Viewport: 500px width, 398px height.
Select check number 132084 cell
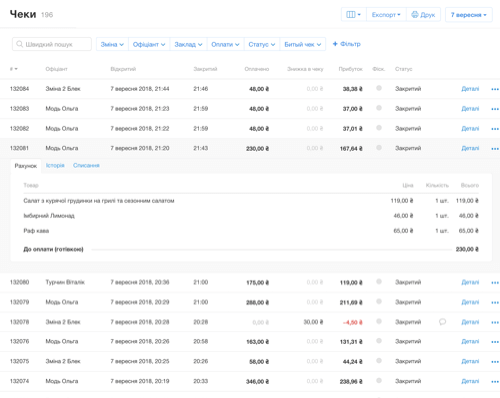(19, 89)
